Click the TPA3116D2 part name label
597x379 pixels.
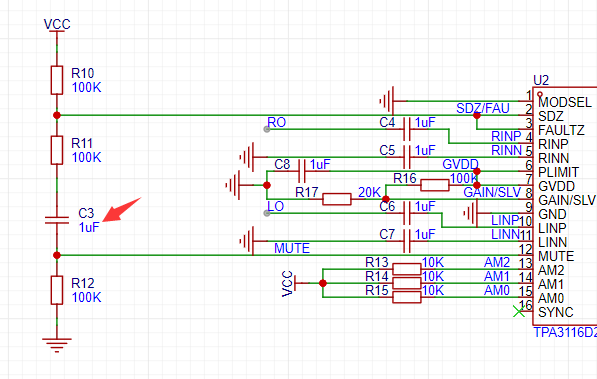coord(565,332)
